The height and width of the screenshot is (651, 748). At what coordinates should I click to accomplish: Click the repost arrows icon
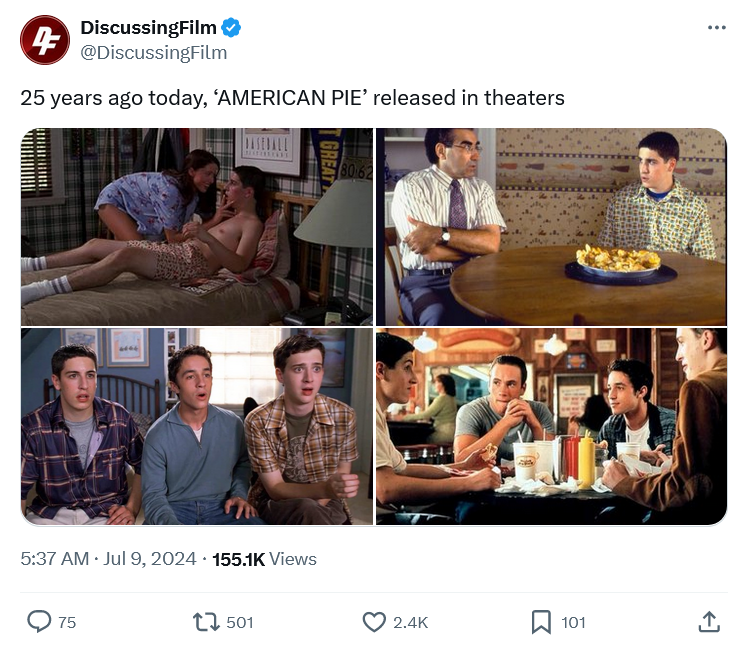click(x=206, y=622)
